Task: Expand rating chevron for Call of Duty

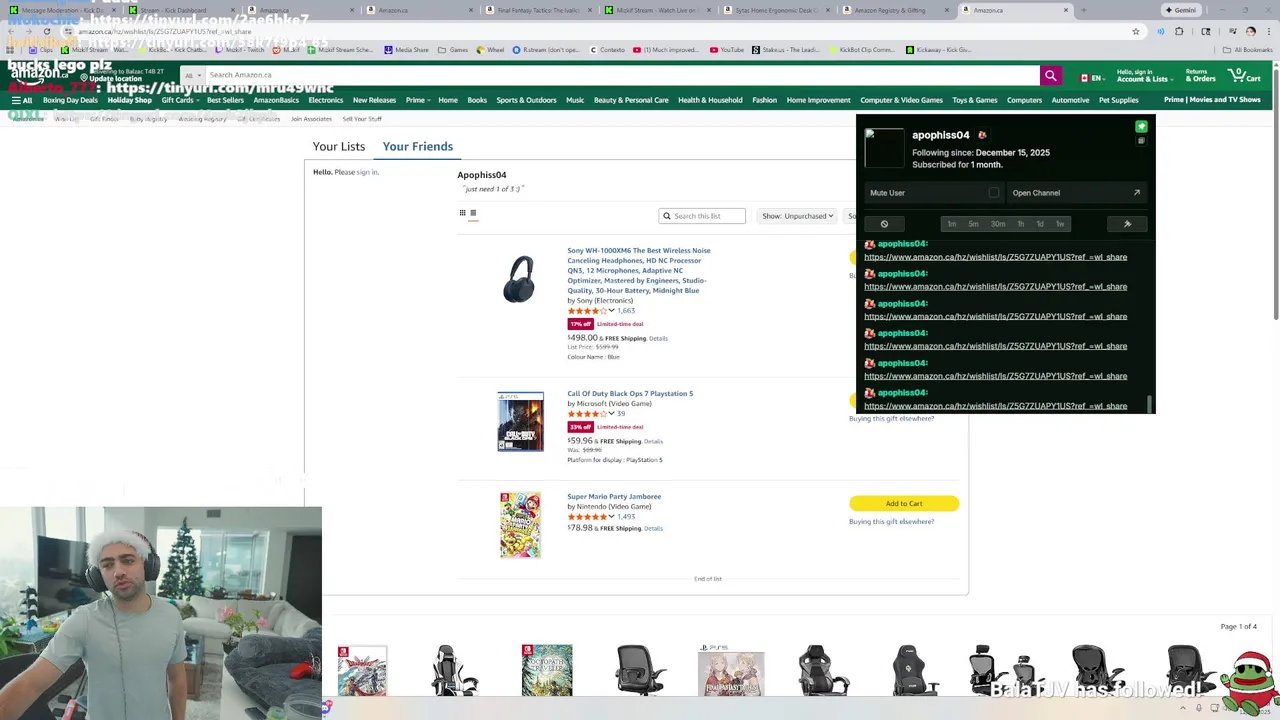Action: pos(611,414)
